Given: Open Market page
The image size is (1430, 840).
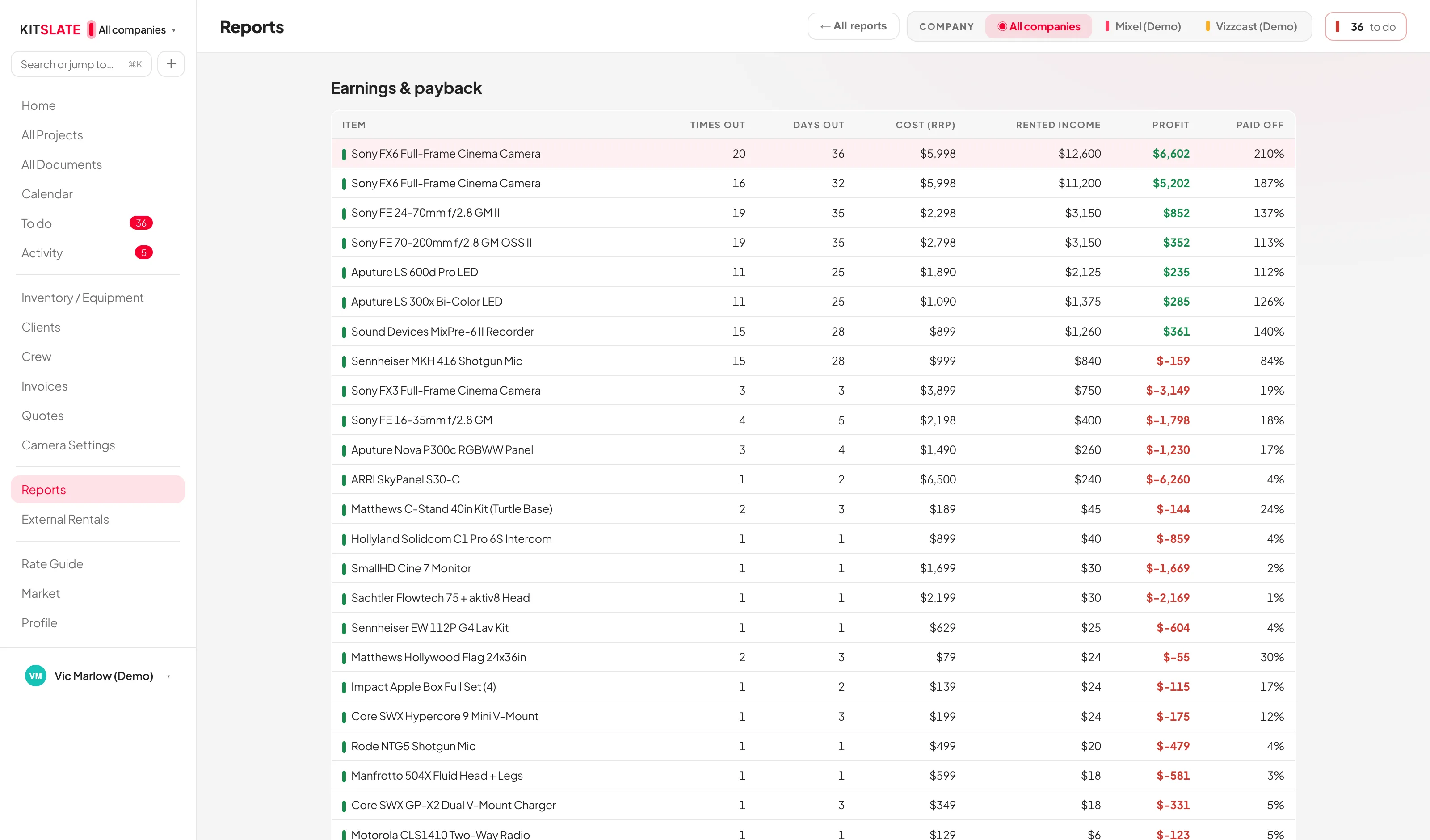Looking at the screenshot, I should 41,594.
